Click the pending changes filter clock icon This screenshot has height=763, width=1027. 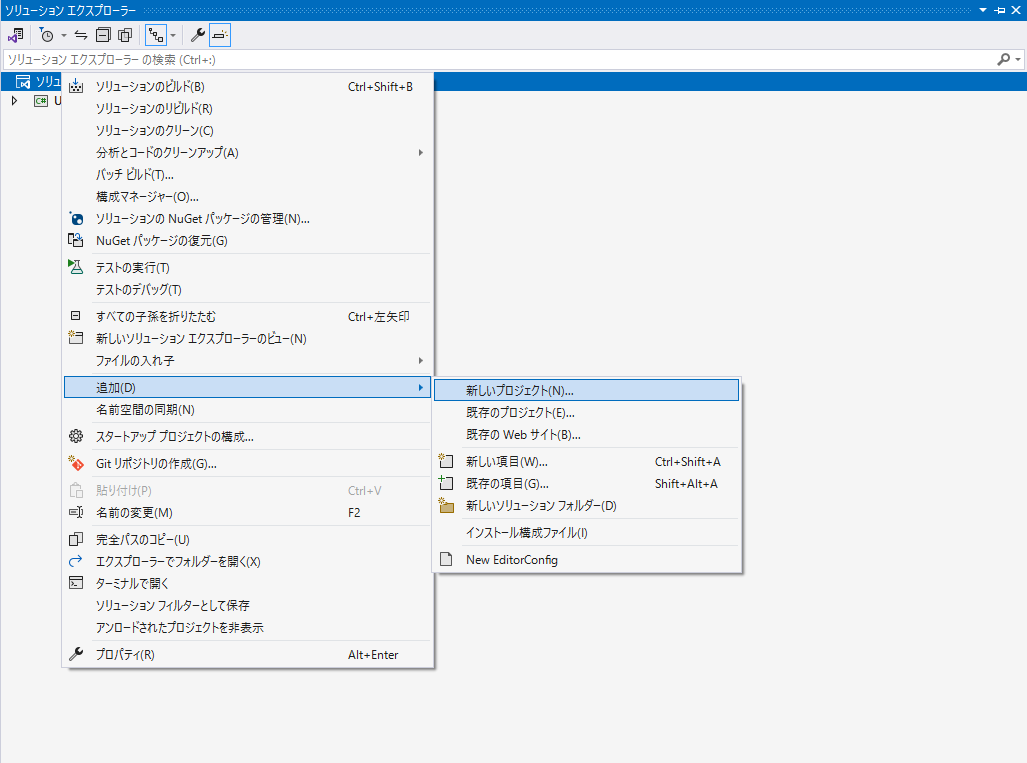(x=46, y=35)
